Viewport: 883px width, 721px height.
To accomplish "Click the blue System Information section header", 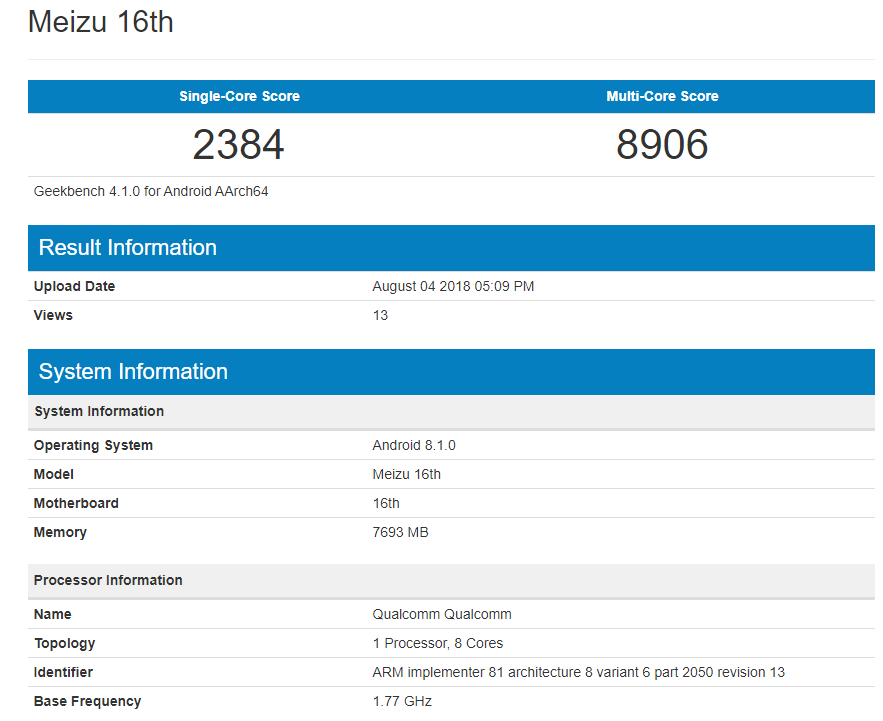I will [133, 372].
